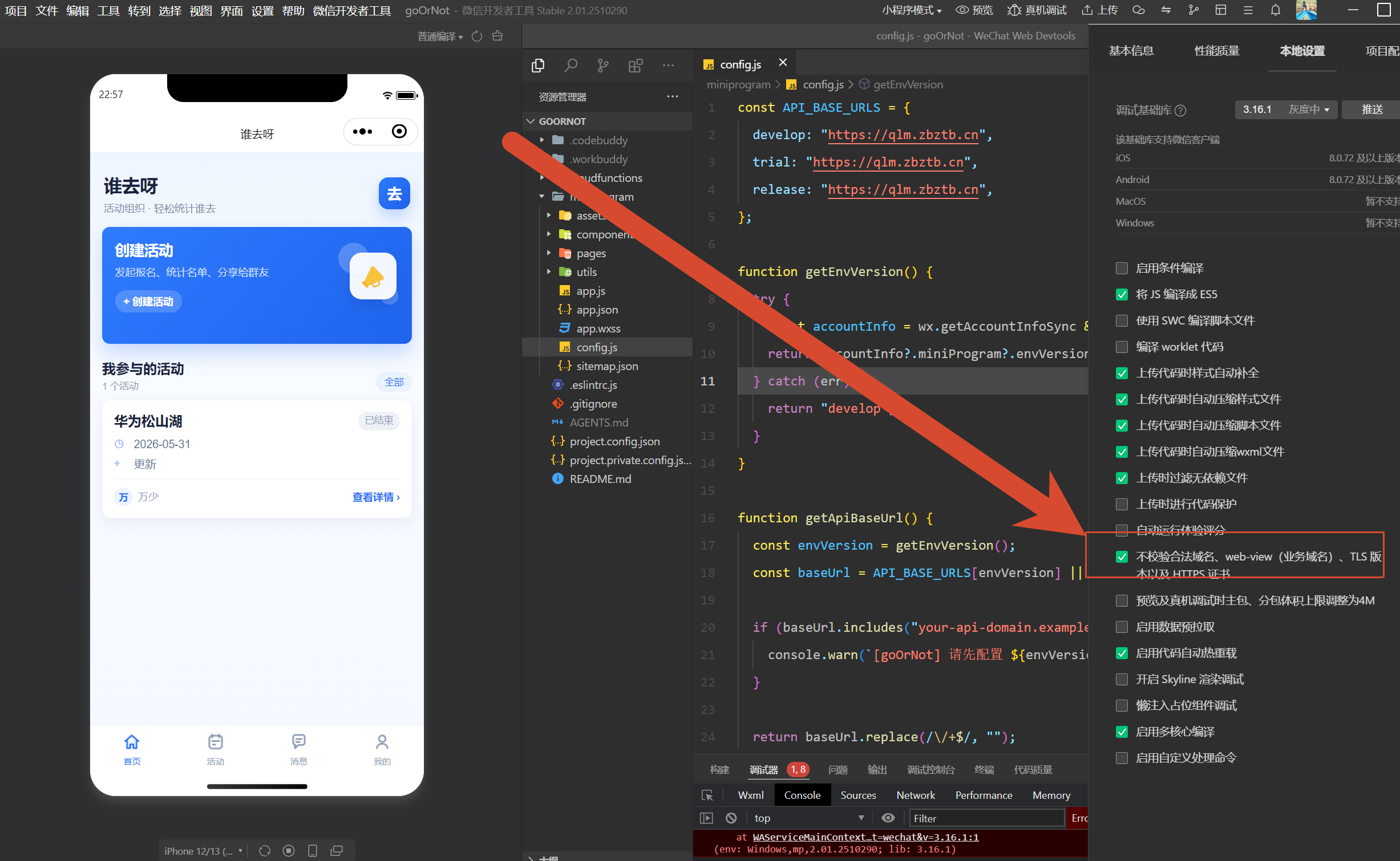Click 查看详情 link on the 华为松山湖 card

(x=376, y=497)
